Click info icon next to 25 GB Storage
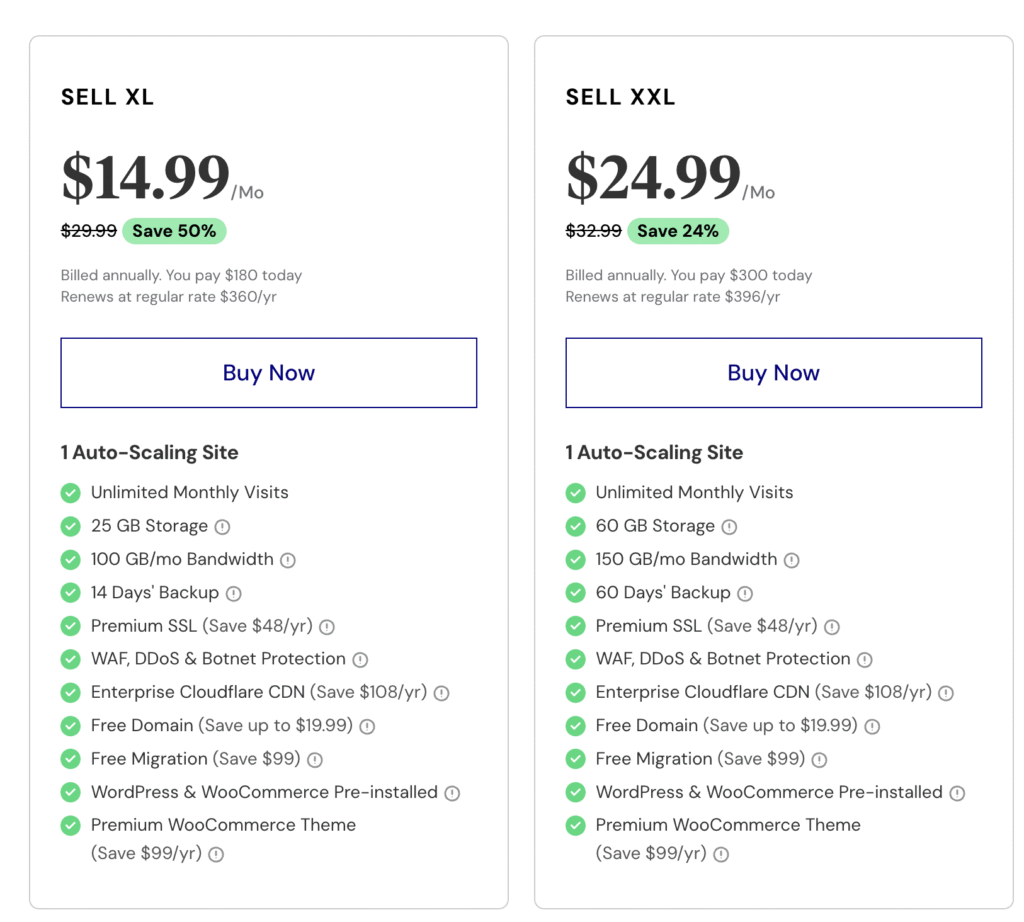 tap(222, 527)
